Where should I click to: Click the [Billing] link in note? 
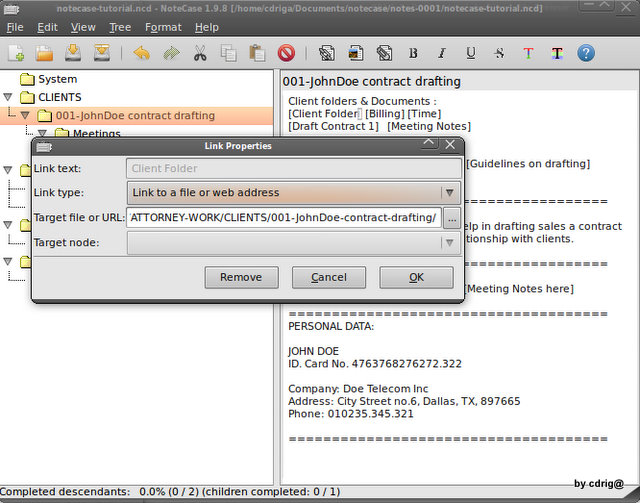point(384,114)
